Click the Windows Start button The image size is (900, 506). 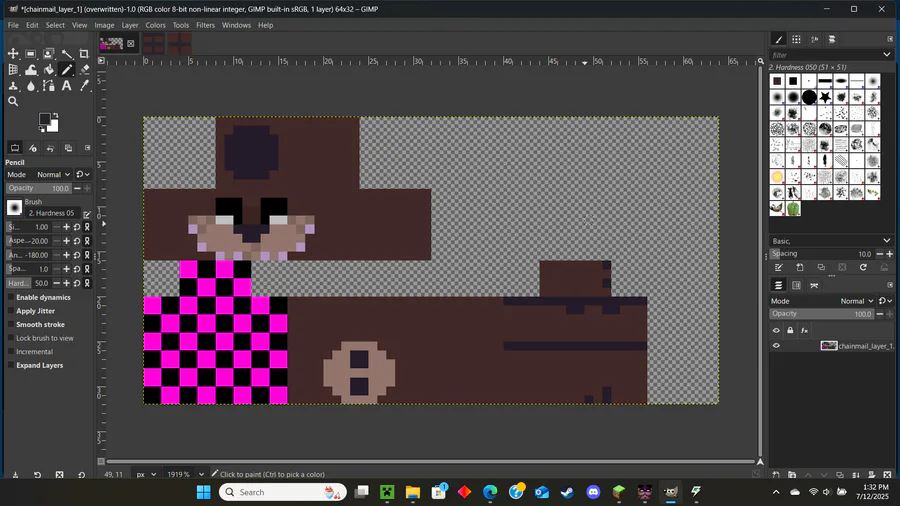pyautogui.click(x=203, y=492)
